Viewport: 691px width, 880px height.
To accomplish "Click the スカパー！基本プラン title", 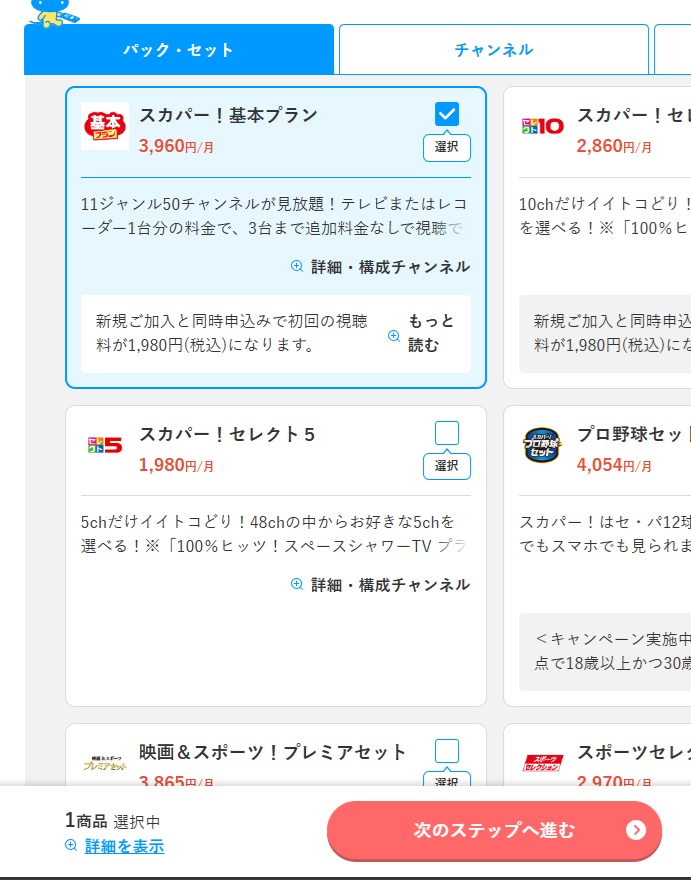I will coord(228,115).
